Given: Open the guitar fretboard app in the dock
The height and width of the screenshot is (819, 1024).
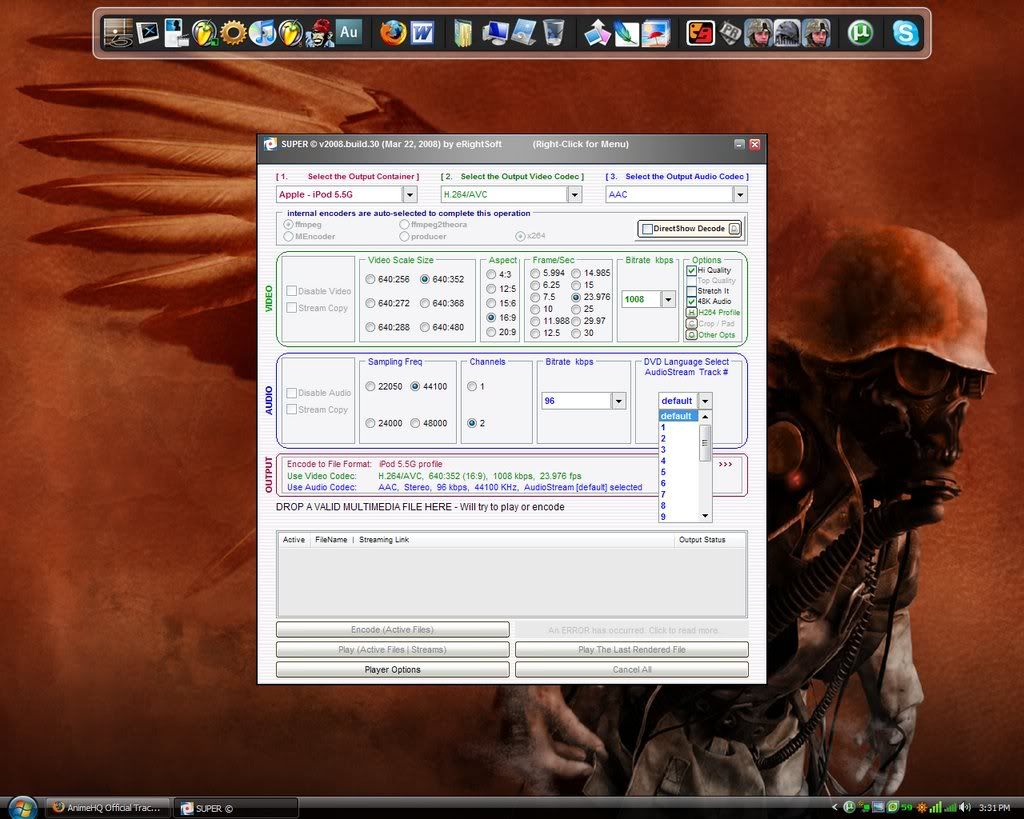Looking at the screenshot, I should [x=118, y=32].
